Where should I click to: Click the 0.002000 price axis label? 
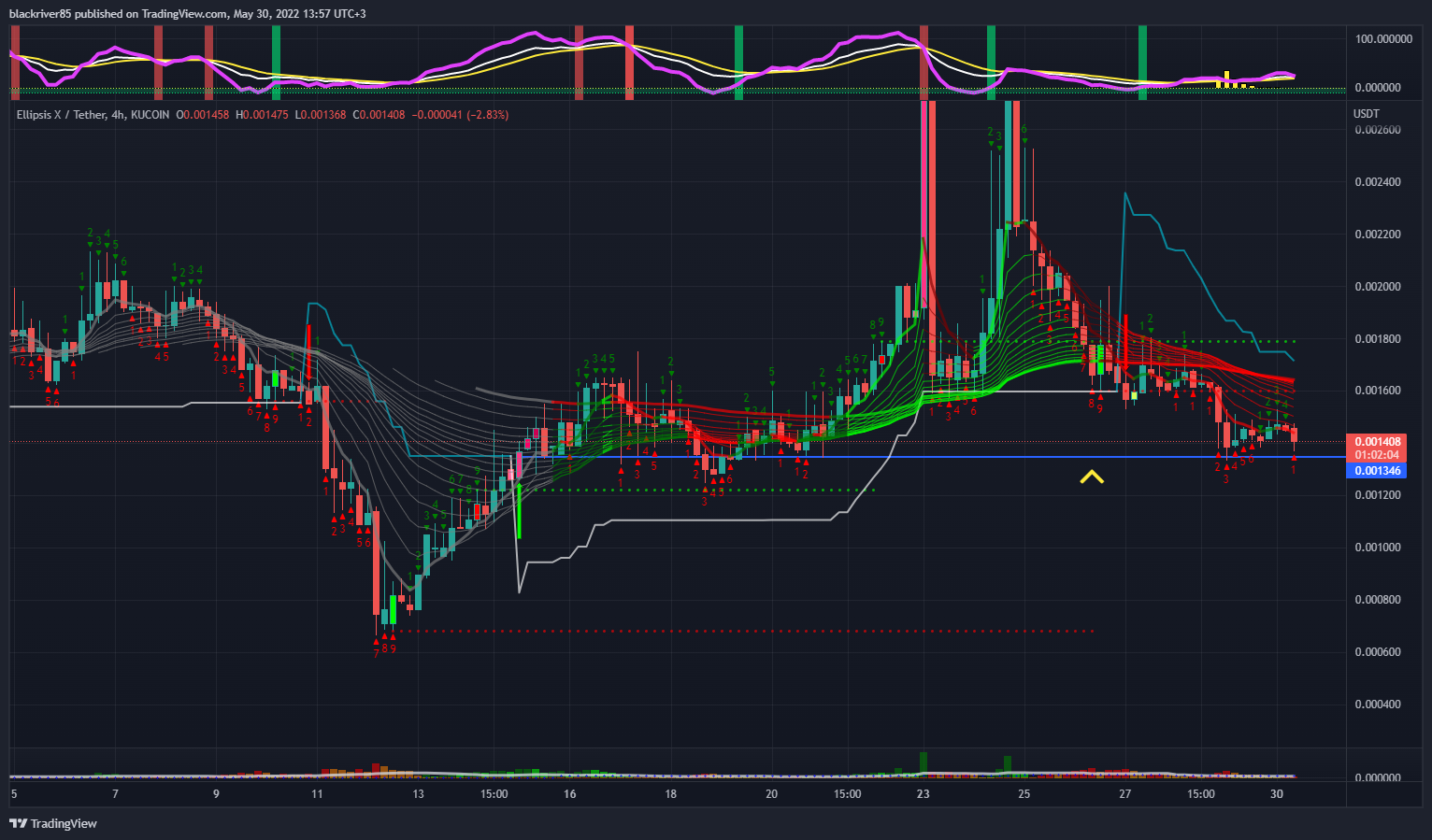point(1378,287)
